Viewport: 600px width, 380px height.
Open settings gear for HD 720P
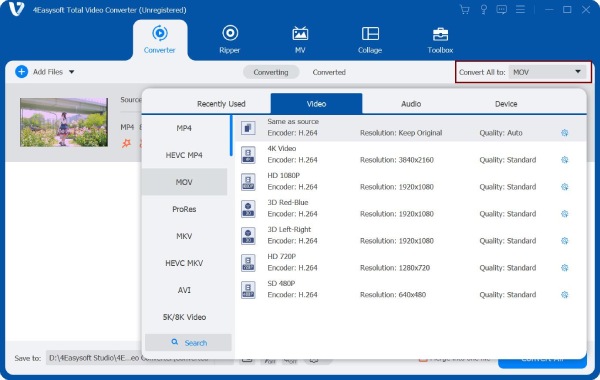pyautogui.click(x=564, y=267)
